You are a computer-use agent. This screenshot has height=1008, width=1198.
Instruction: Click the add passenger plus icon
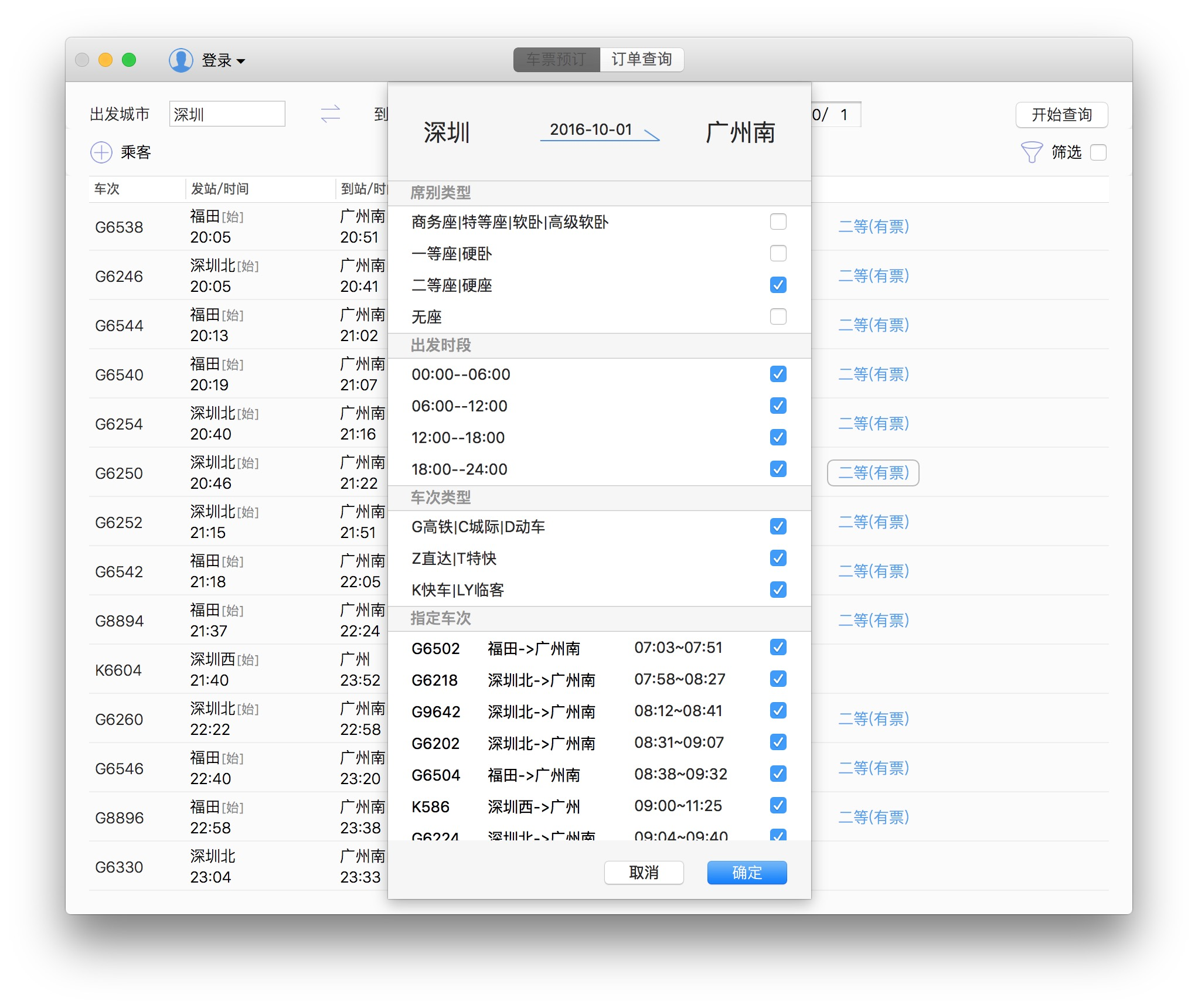tap(101, 152)
